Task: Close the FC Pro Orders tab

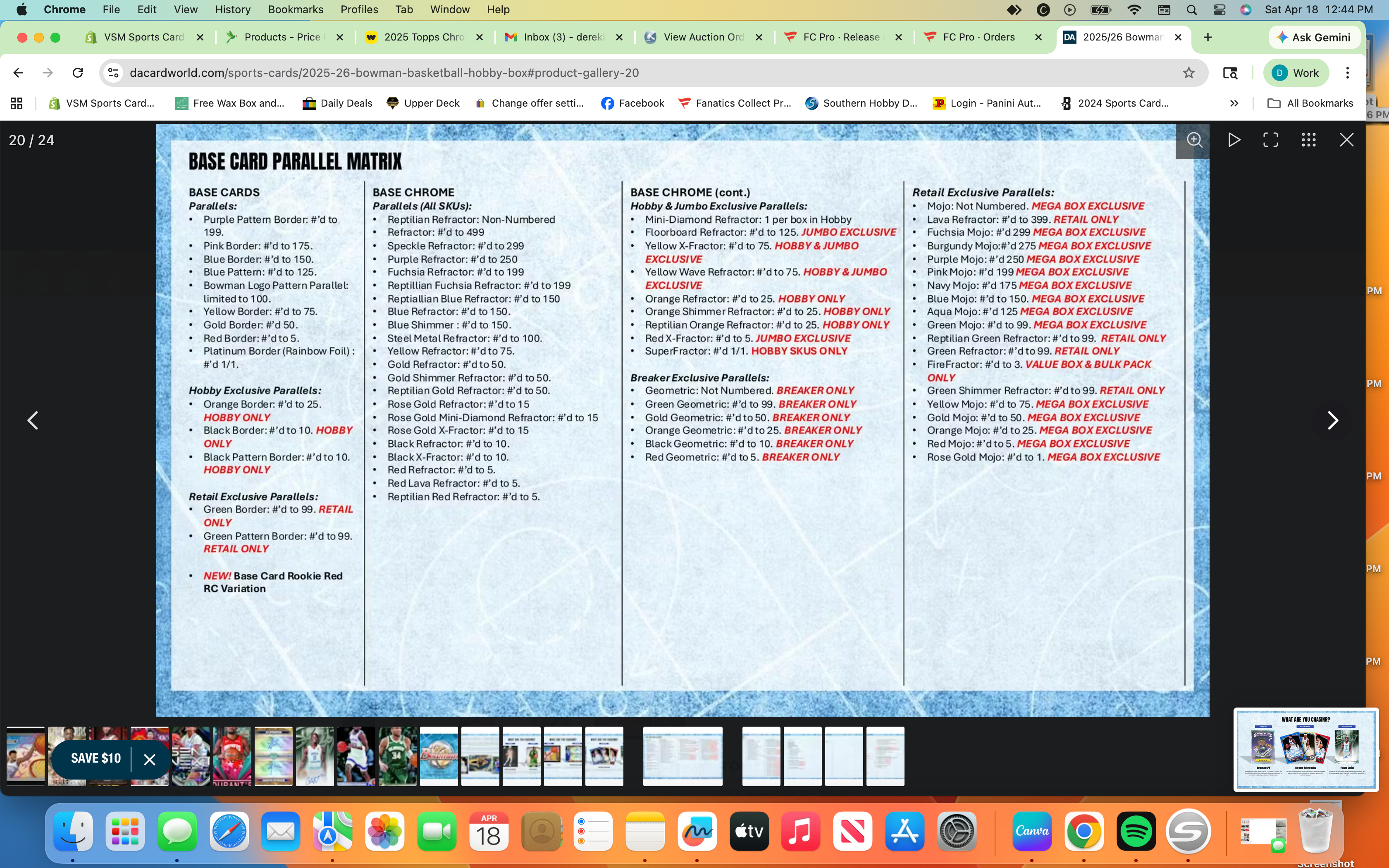Action: click(x=1038, y=37)
